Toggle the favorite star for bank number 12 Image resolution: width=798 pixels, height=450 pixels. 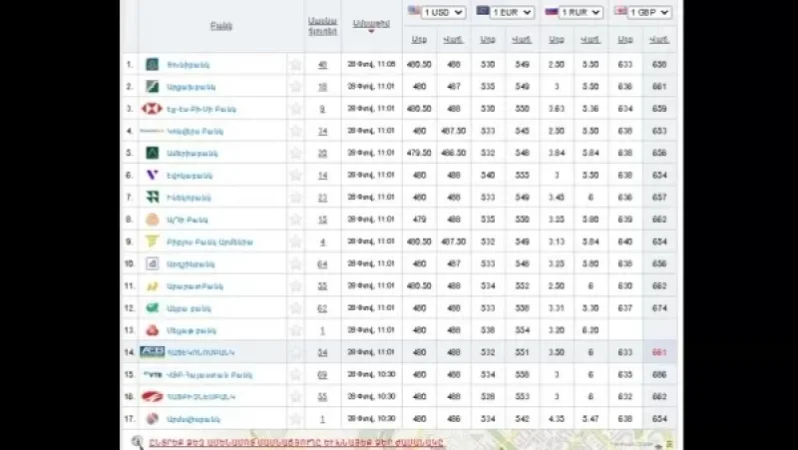[x=295, y=308]
